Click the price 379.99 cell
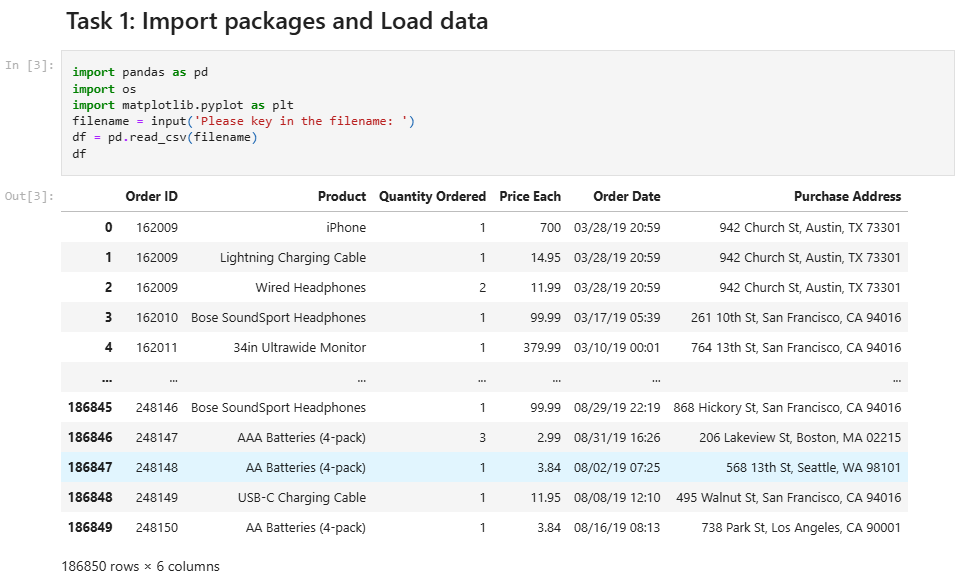The image size is (964, 588). (542, 348)
